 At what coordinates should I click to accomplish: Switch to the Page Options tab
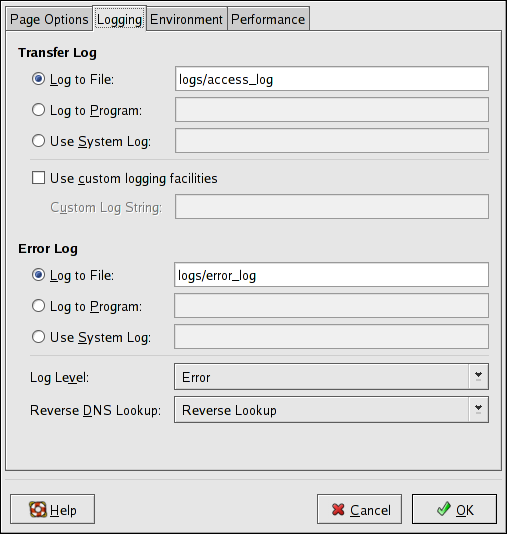click(x=49, y=19)
